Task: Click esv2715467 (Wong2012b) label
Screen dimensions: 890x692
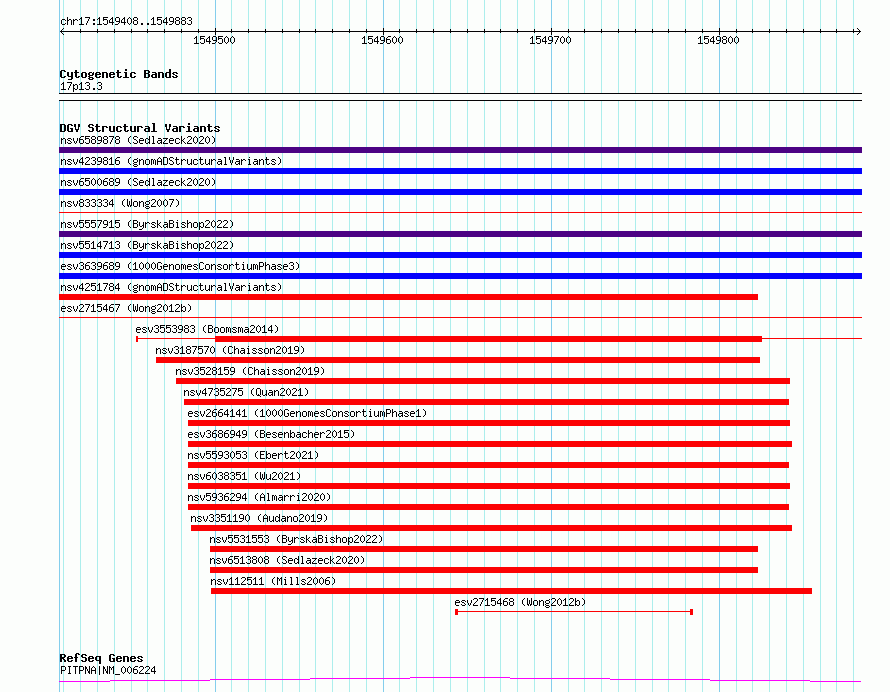Action: coord(126,308)
